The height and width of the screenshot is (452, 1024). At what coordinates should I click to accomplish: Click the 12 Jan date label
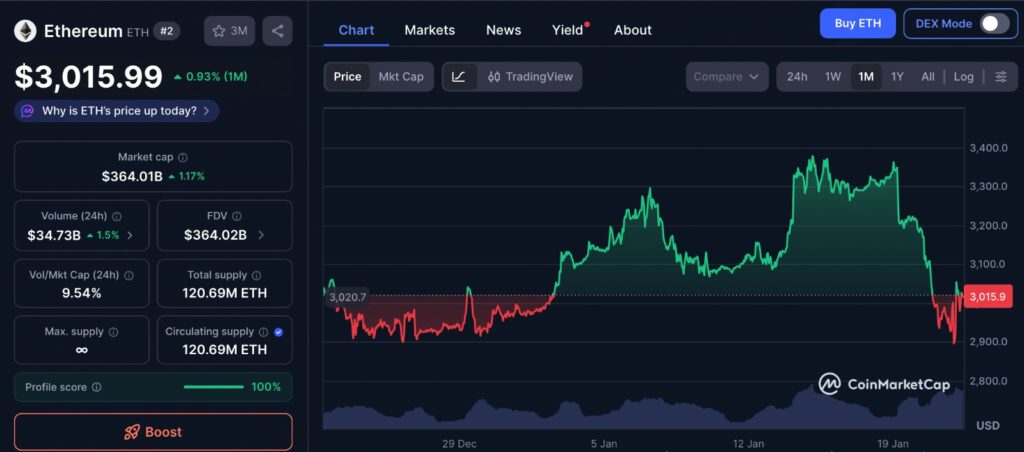point(748,444)
